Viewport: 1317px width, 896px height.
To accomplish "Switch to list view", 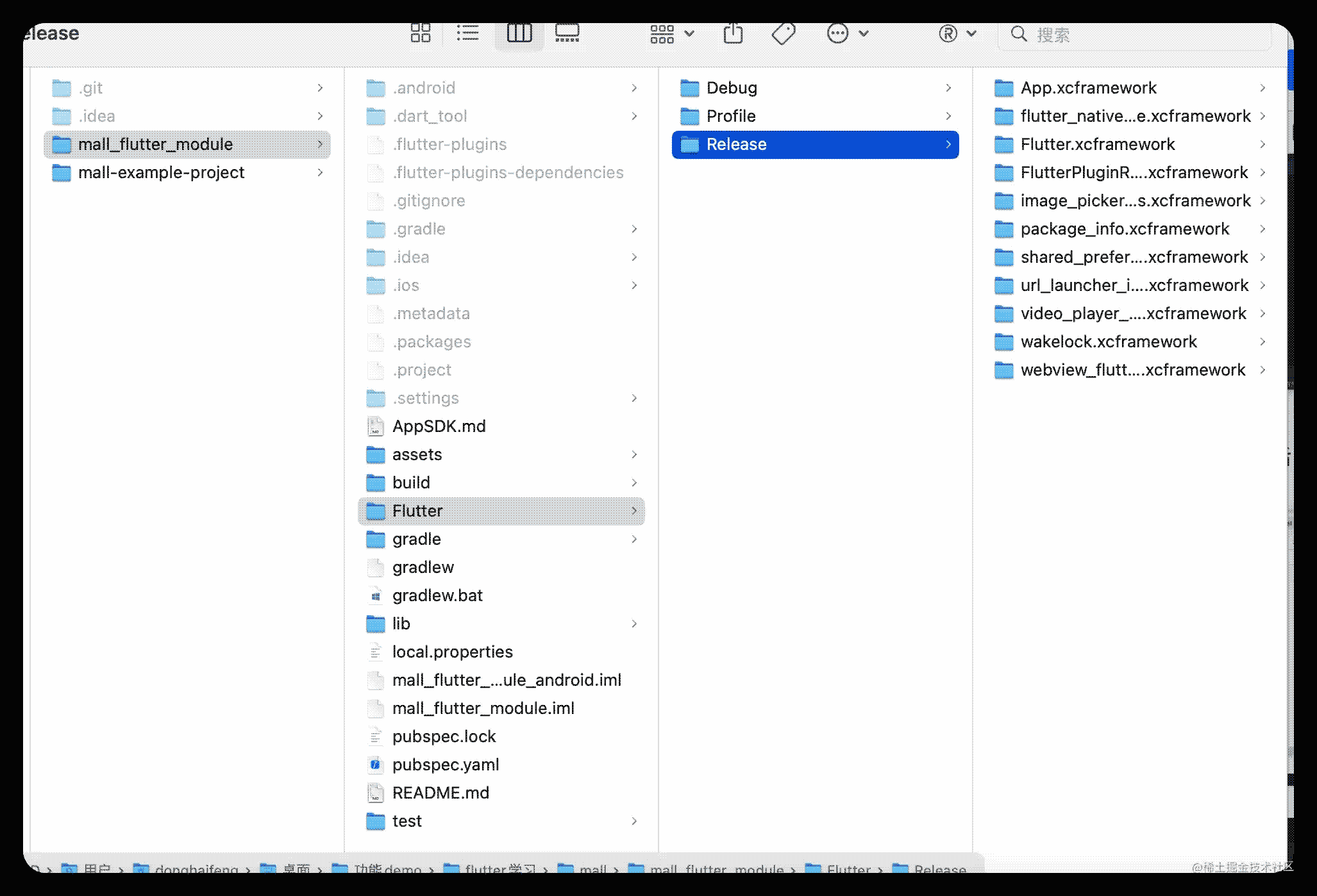I will tap(467, 33).
